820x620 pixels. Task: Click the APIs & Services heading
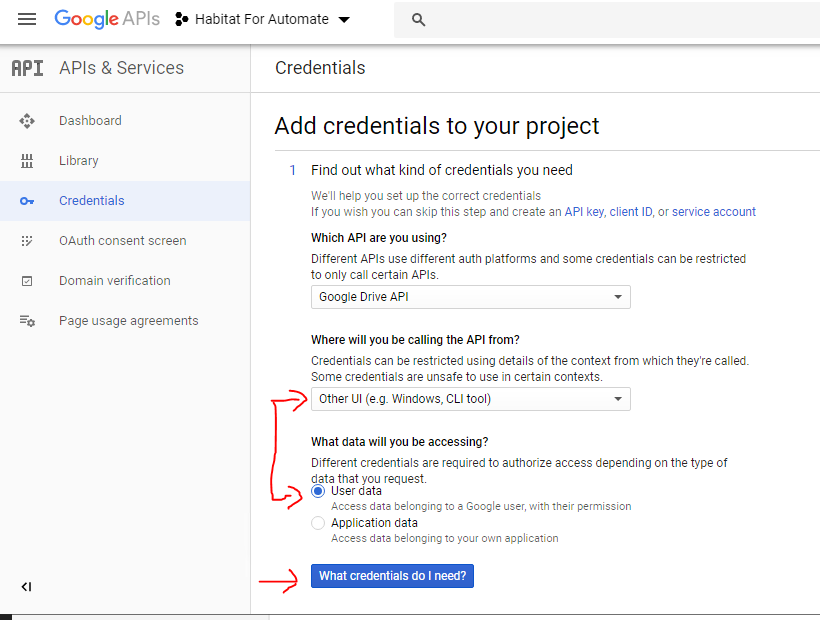pyautogui.click(x=121, y=68)
